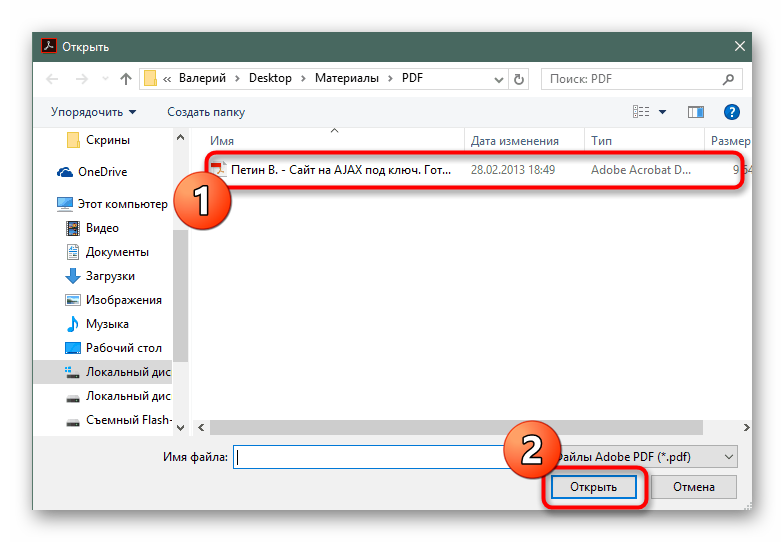Image resolution: width=784 pixels, height=542 pixels.
Task: Click the Видео filmstrip icon
Action: click(72, 228)
